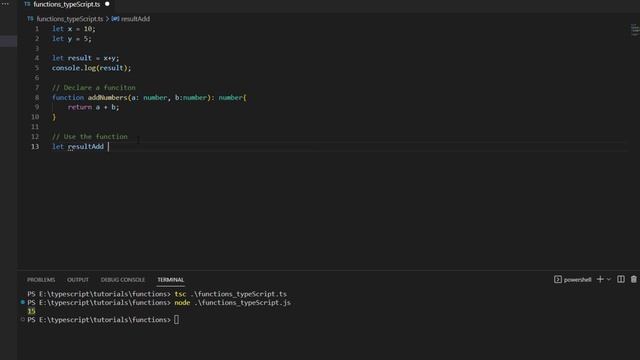The image size is (640, 360).
Task: Switch to the Output panel tab
Action: pyautogui.click(x=78, y=280)
